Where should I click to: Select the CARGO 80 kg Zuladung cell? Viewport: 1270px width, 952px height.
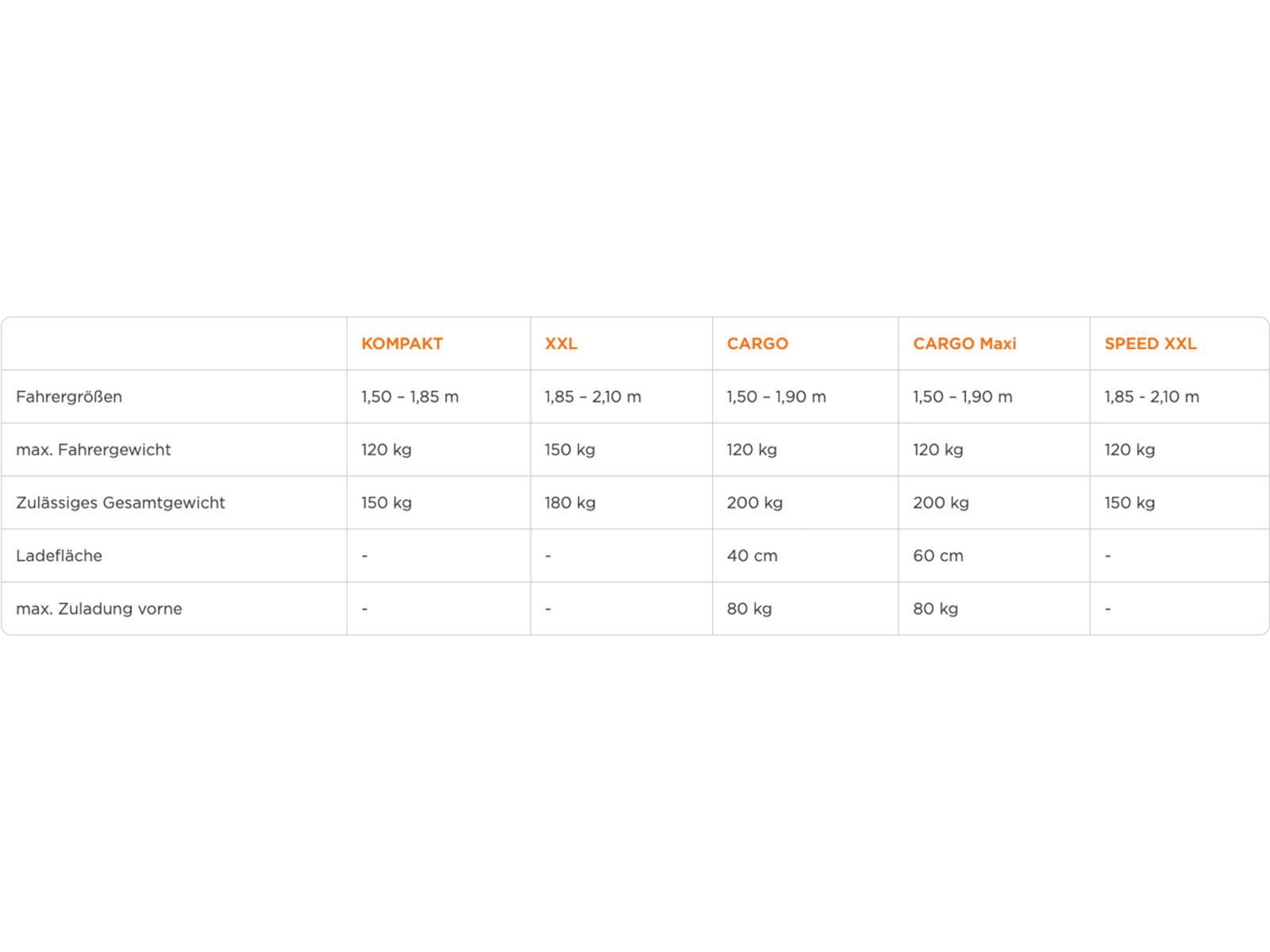(x=749, y=608)
